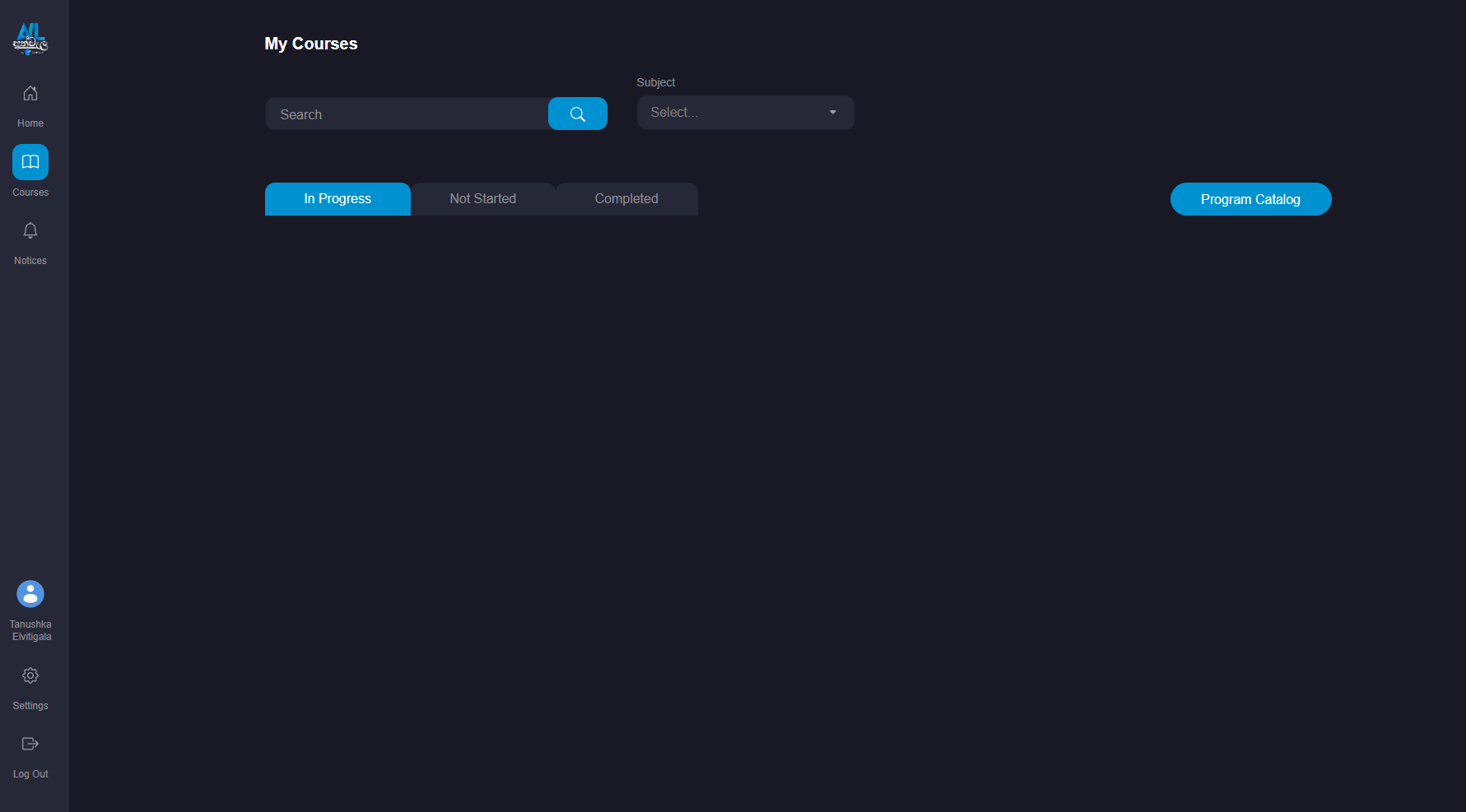Click the Tanushka Elvitigala name
The height and width of the screenshot is (812, 1466).
click(x=30, y=631)
